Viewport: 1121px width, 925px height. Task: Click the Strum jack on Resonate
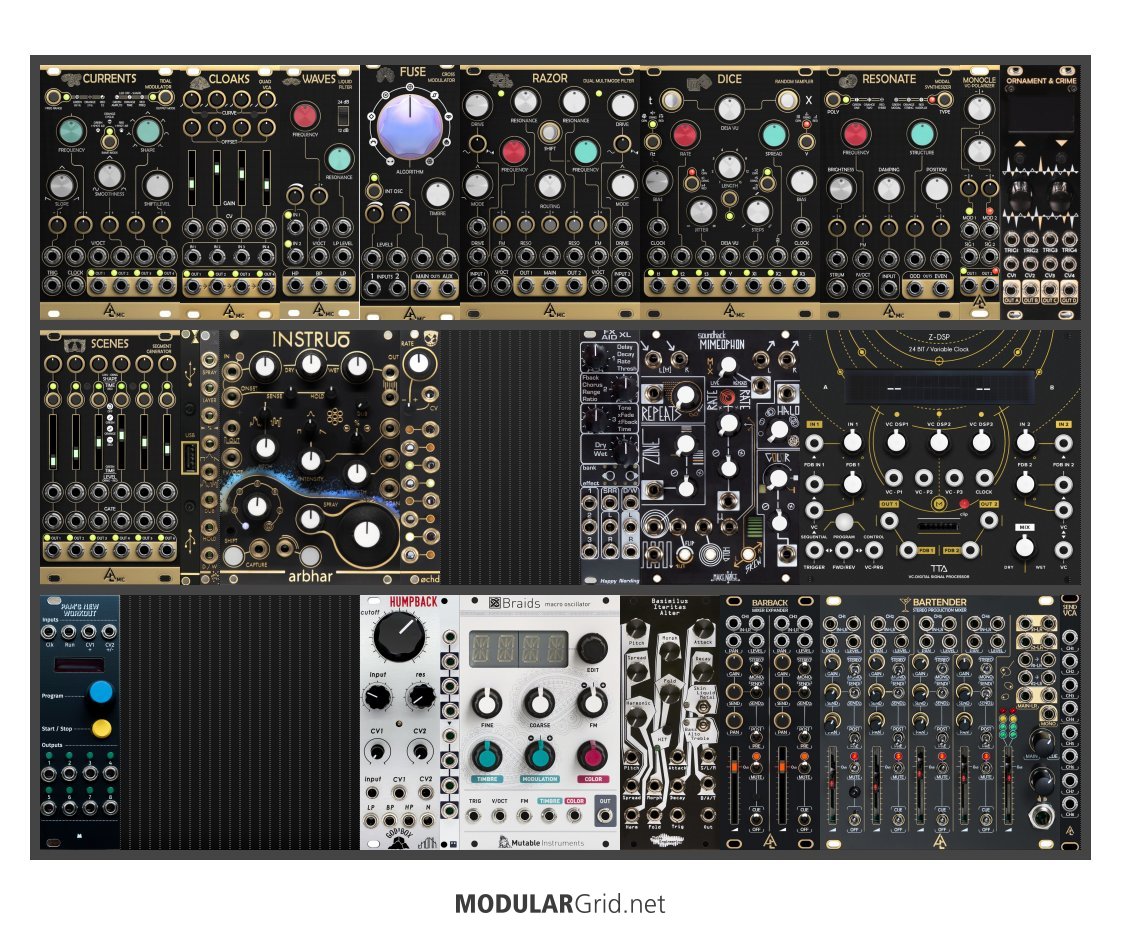837,288
